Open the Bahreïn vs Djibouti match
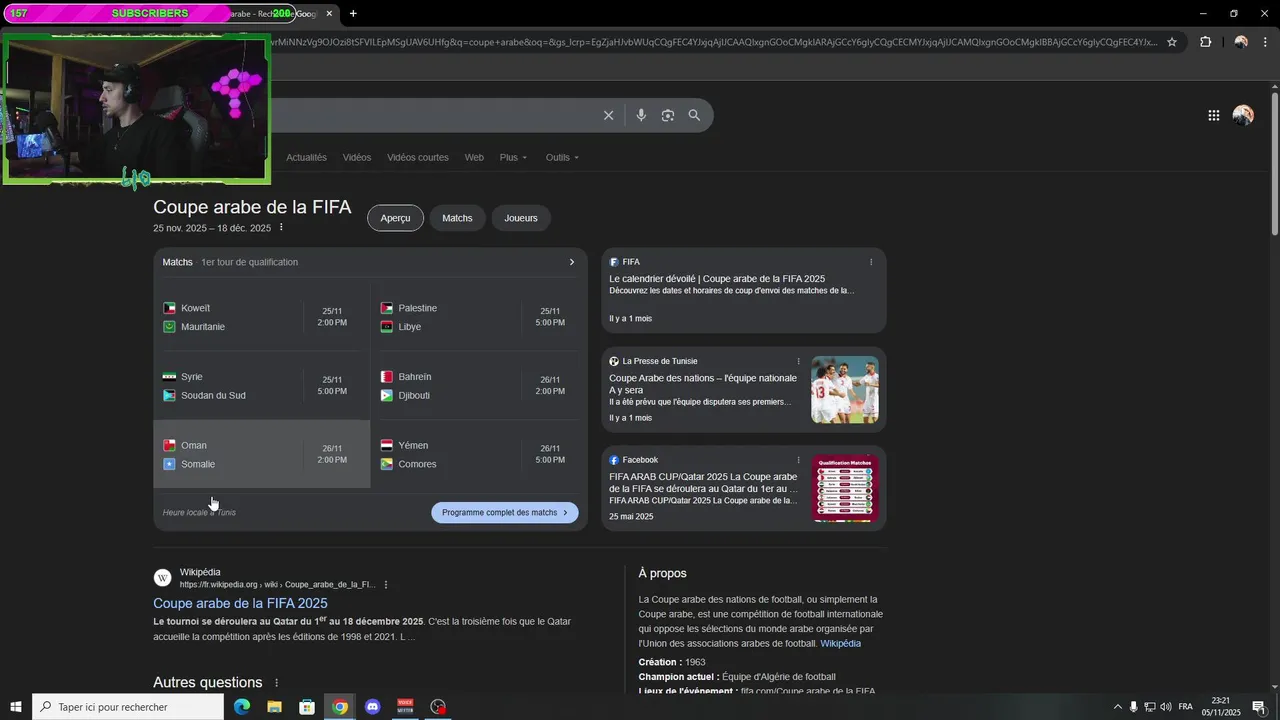The width and height of the screenshot is (1280, 720). 479,386
